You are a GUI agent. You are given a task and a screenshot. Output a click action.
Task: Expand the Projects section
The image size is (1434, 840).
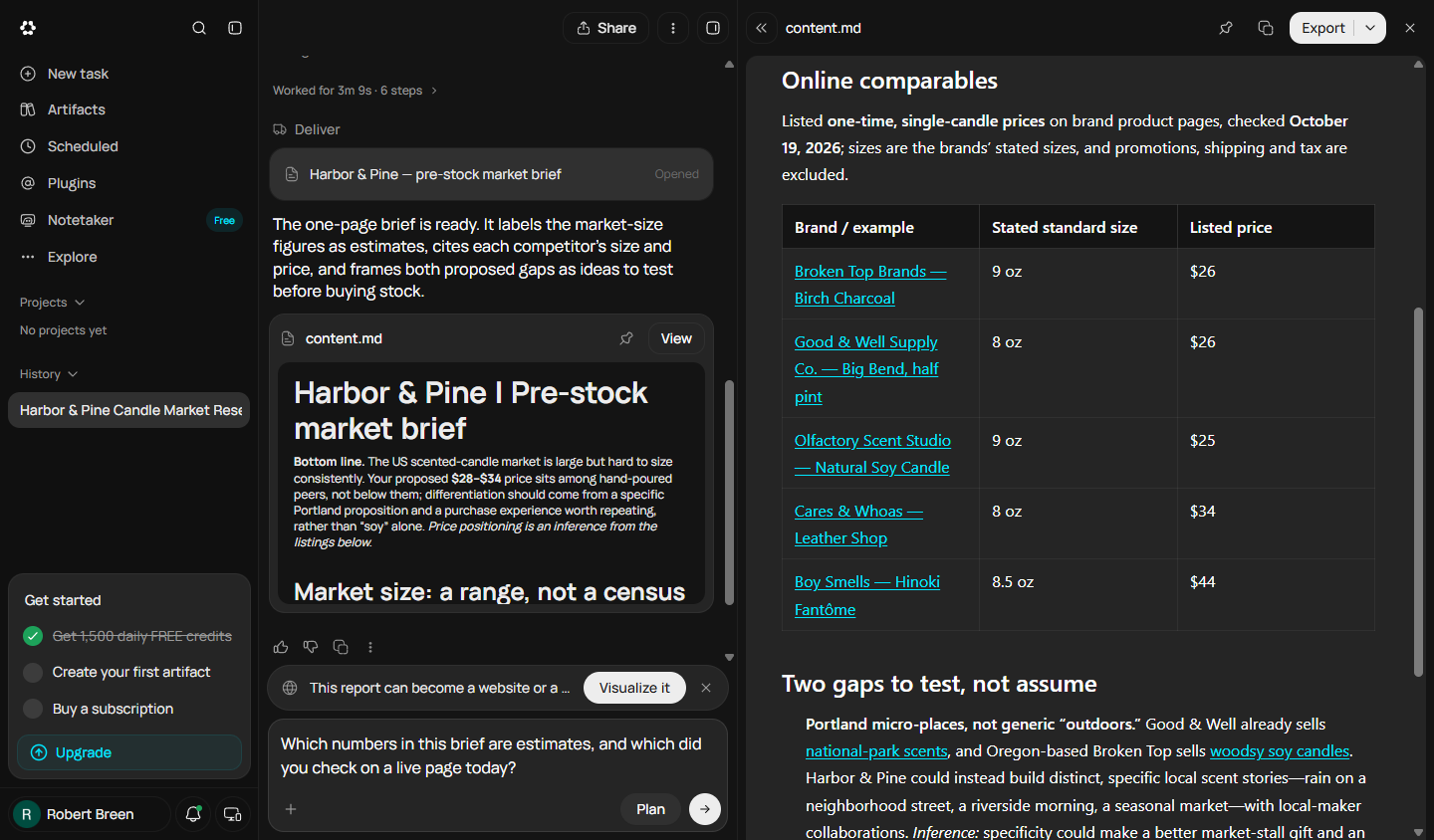point(53,303)
